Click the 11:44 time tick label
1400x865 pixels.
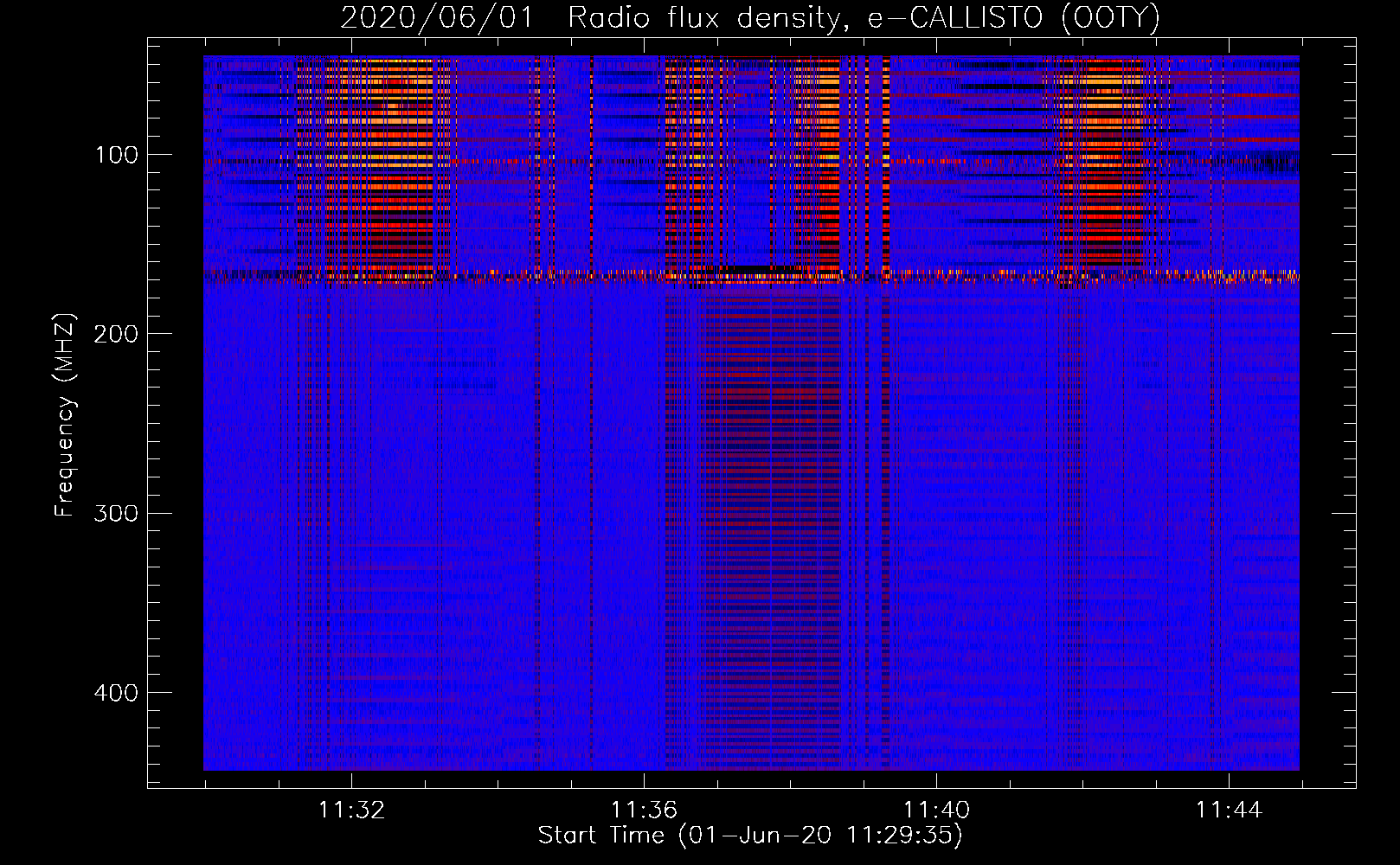tap(1229, 811)
